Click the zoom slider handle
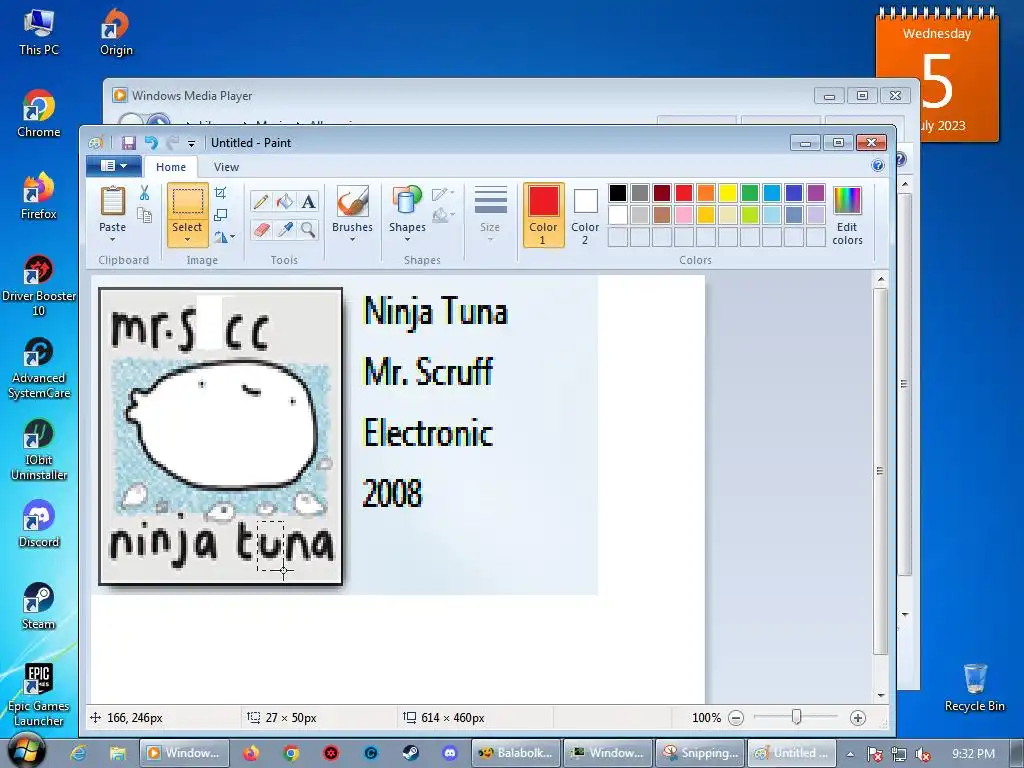1024x768 pixels. (796, 717)
